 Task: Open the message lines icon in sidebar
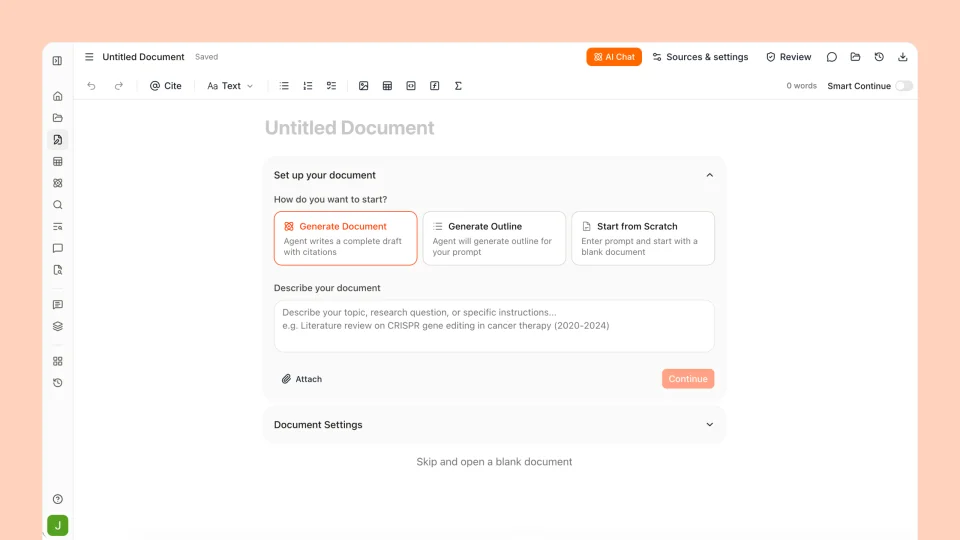tap(58, 304)
